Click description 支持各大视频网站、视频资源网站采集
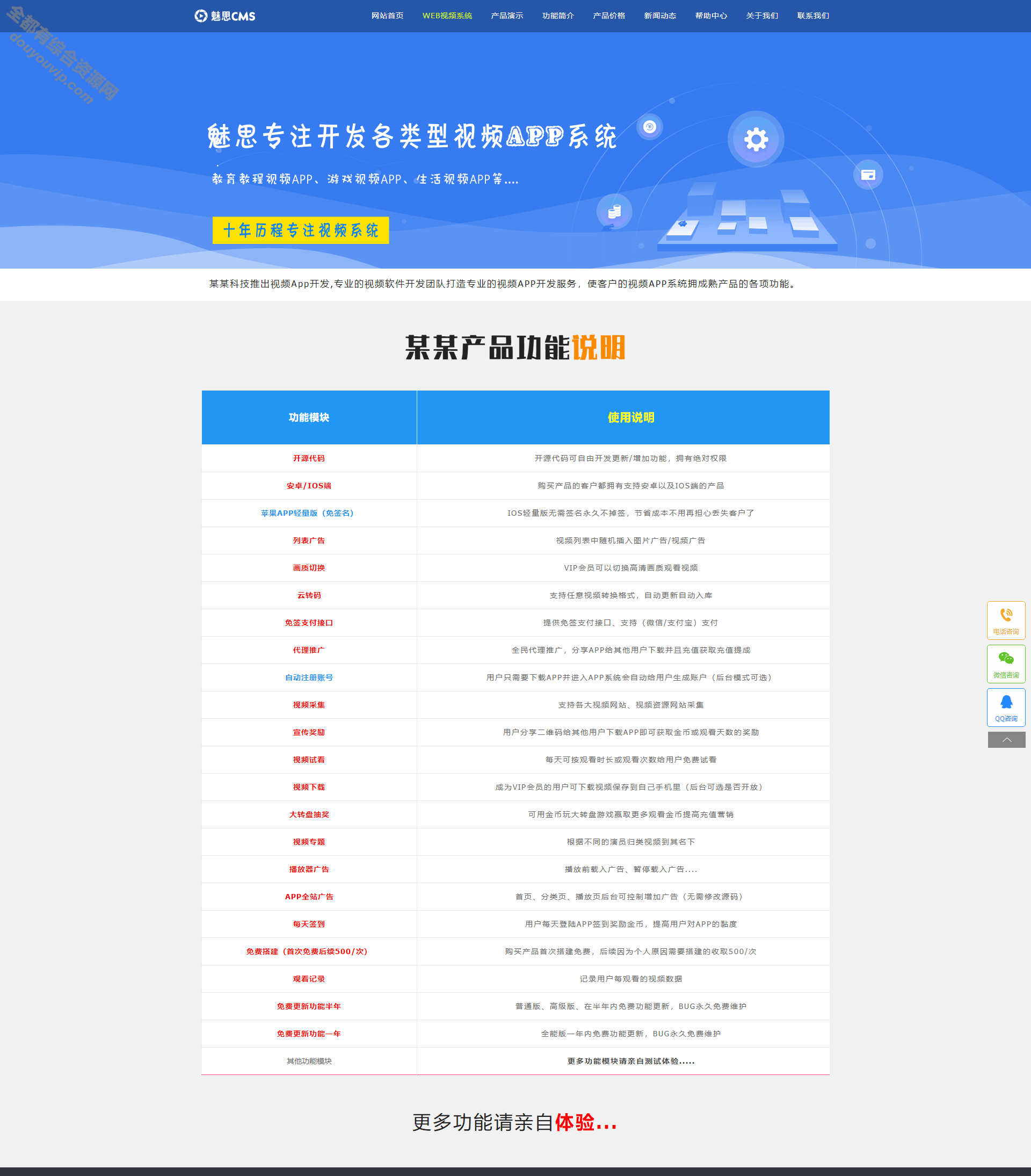The width and height of the screenshot is (1031, 1176). click(x=631, y=705)
